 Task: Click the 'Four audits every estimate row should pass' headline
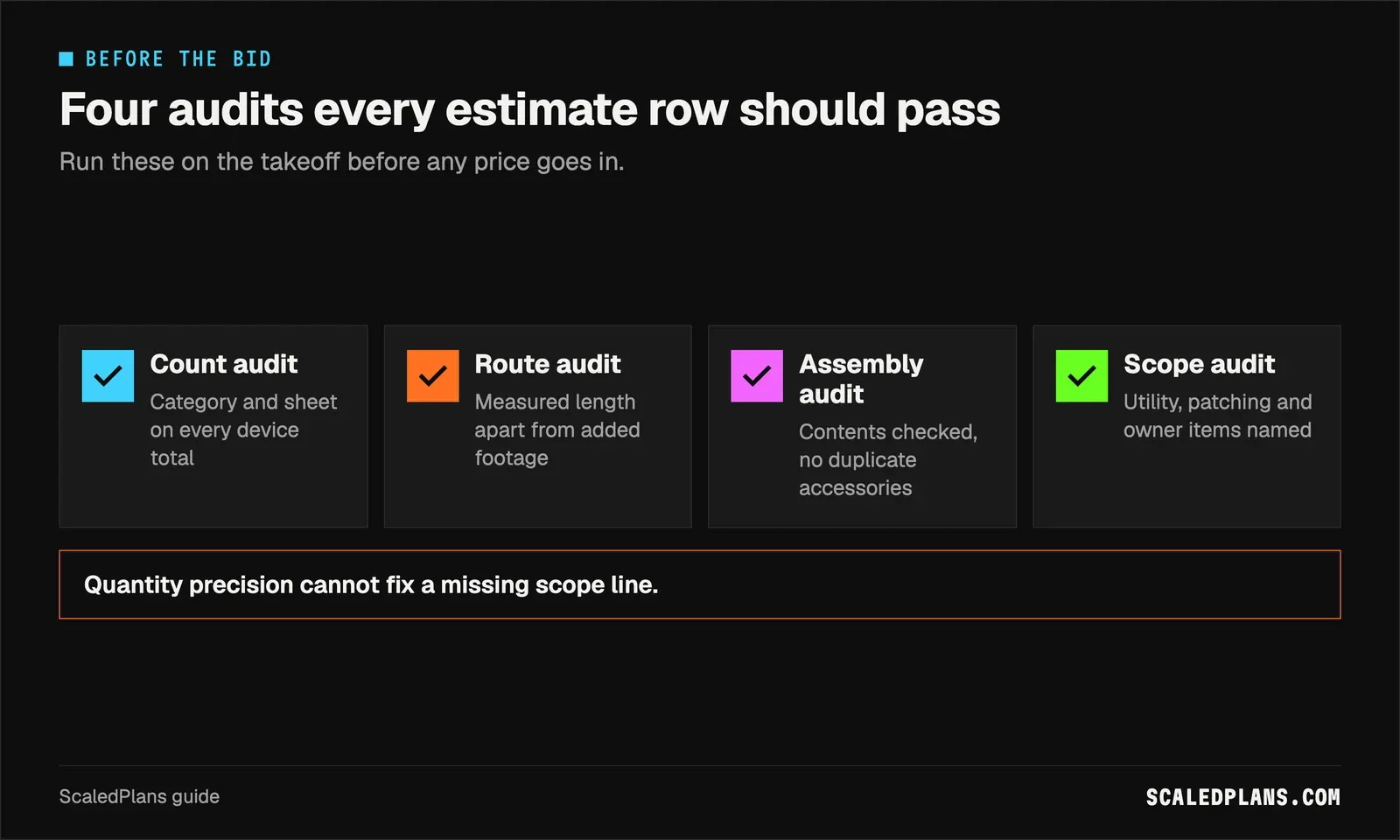click(x=529, y=110)
